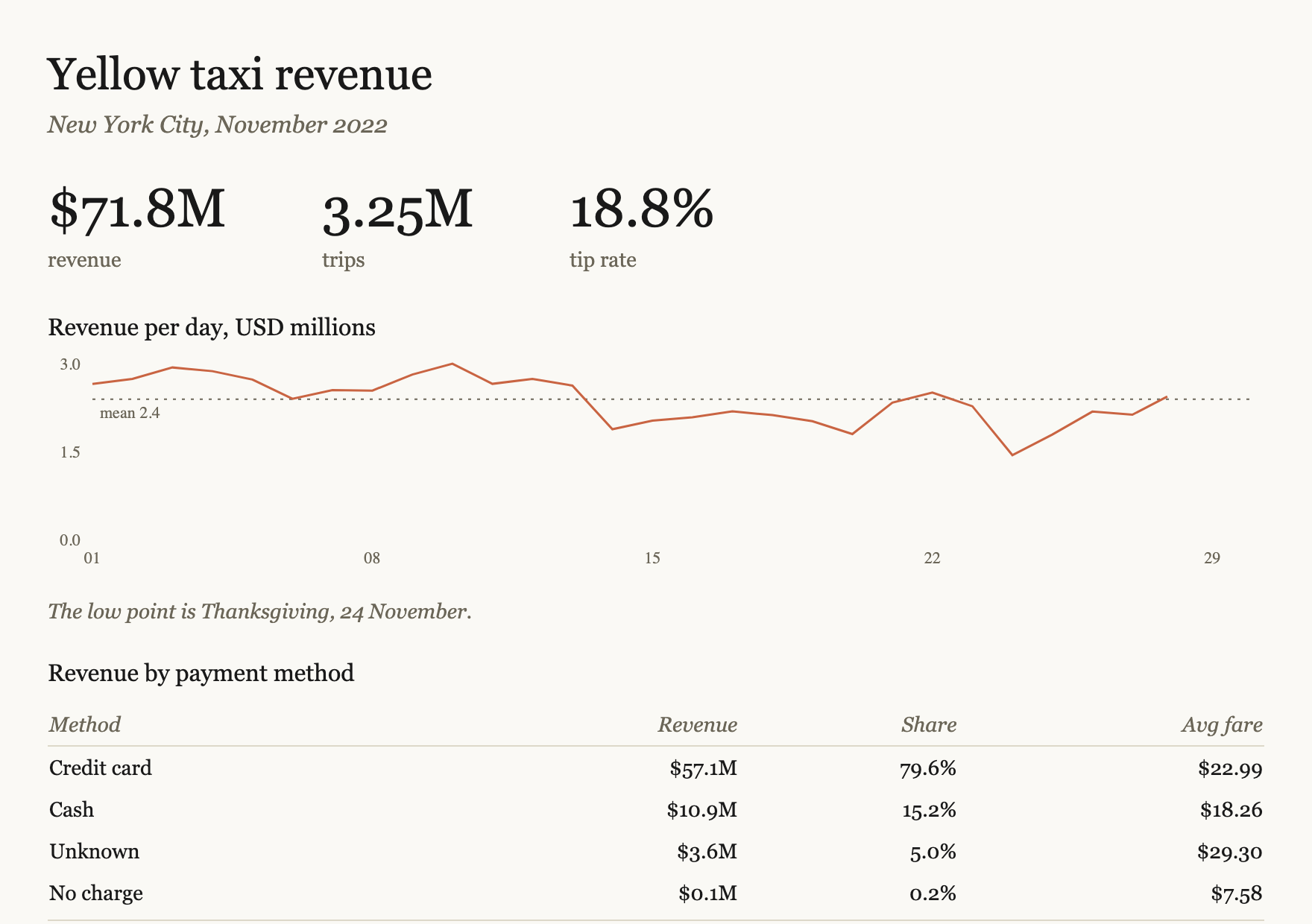
Task: Click the Thanksgiving low point on the line
Action: click(1012, 455)
